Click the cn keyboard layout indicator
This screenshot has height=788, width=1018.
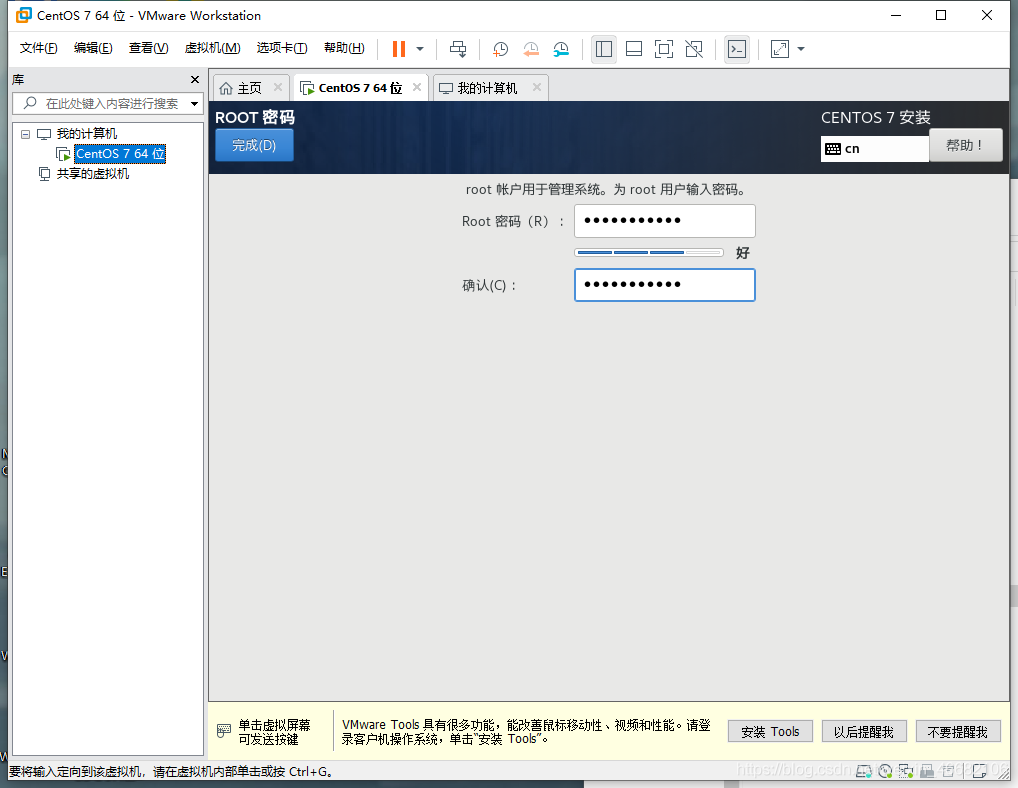click(x=875, y=149)
